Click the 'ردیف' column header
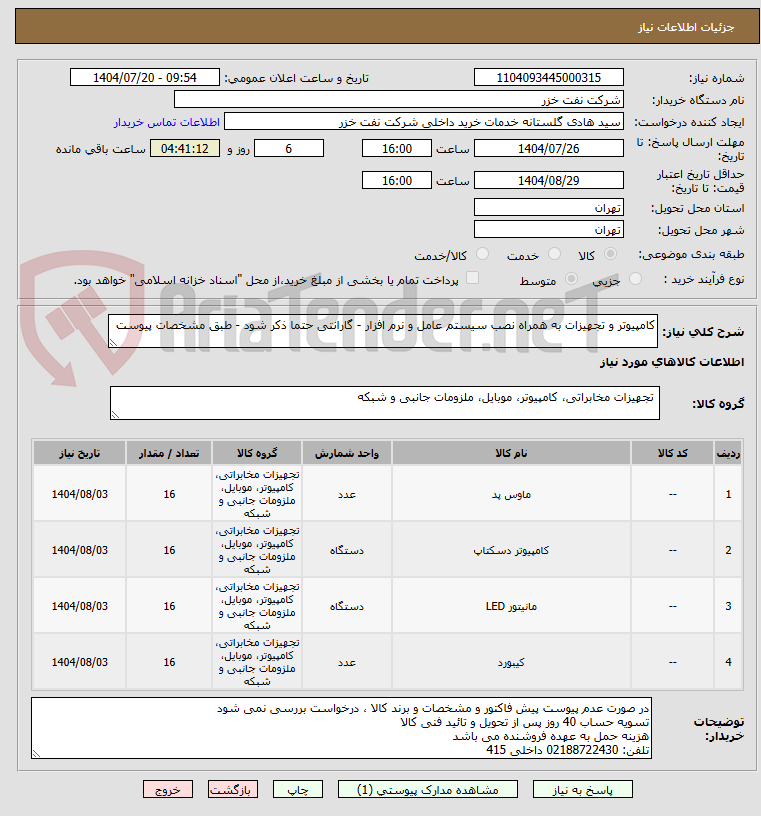Image resolution: width=761 pixels, height=816 pixels. (728, 453)
